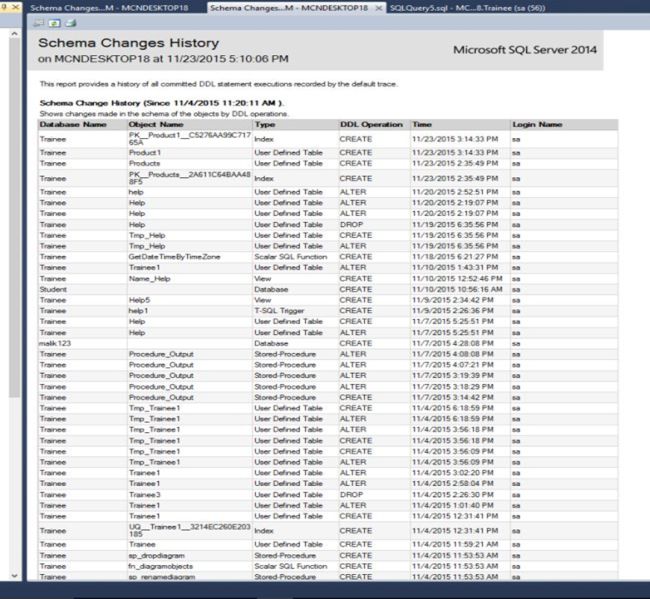Close the active Schema Changes tab
Image resolution: width=650 pixels, height=599 pixels.
pyautogui.click(x=378, y=8)
